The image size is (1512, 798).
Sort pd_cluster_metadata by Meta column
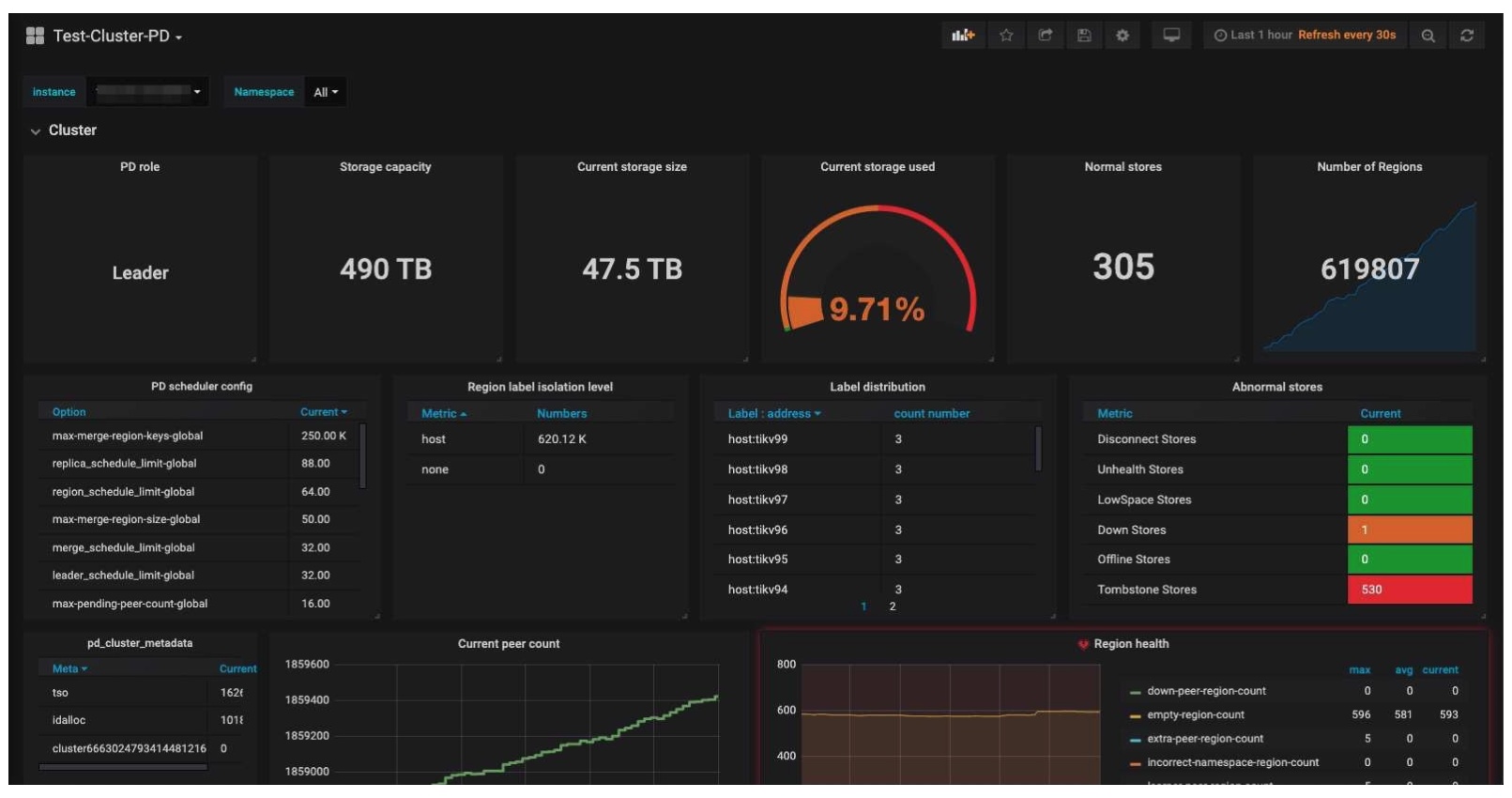69,668
